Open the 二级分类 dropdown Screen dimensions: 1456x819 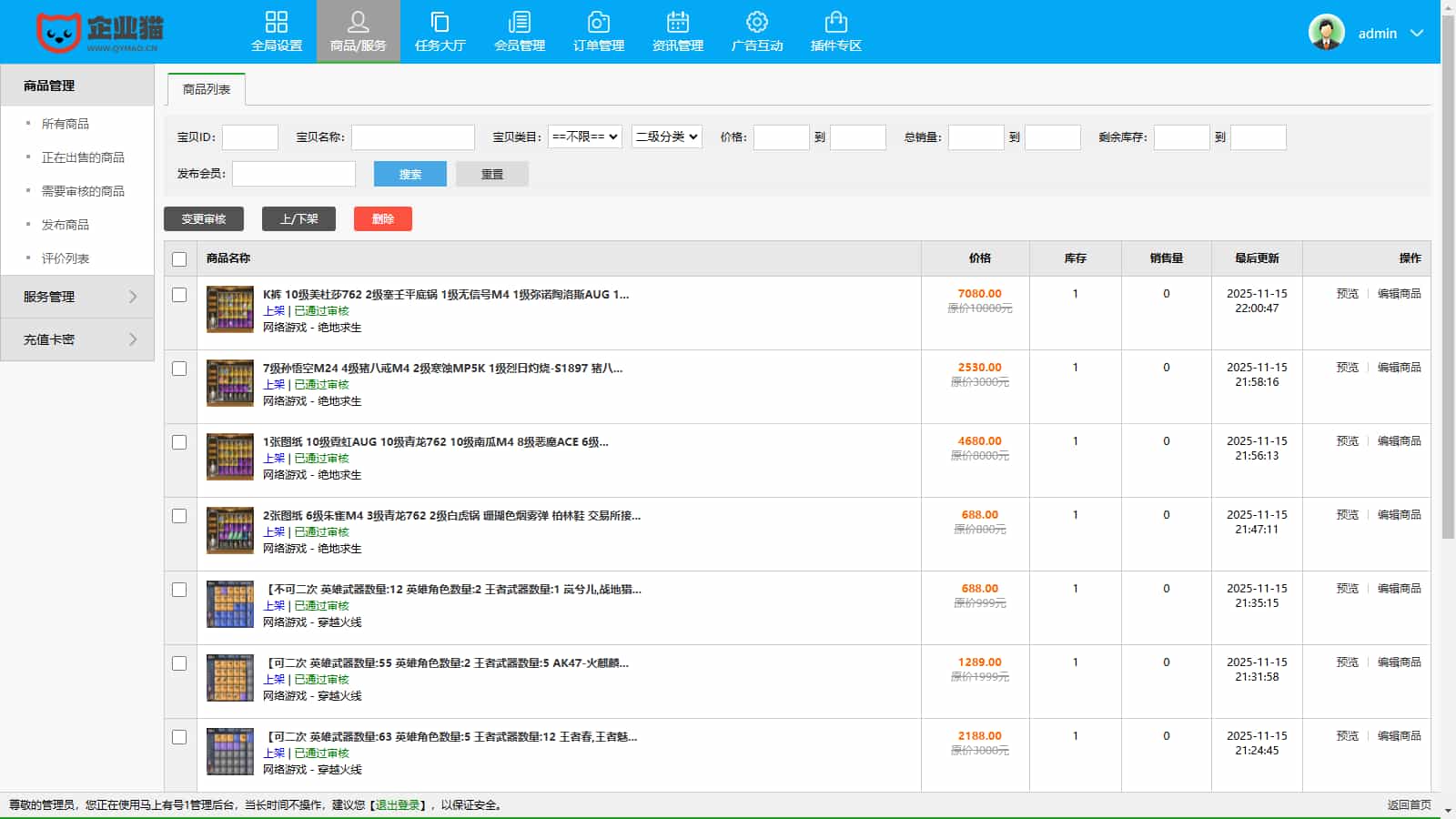(x=666, y=137)
